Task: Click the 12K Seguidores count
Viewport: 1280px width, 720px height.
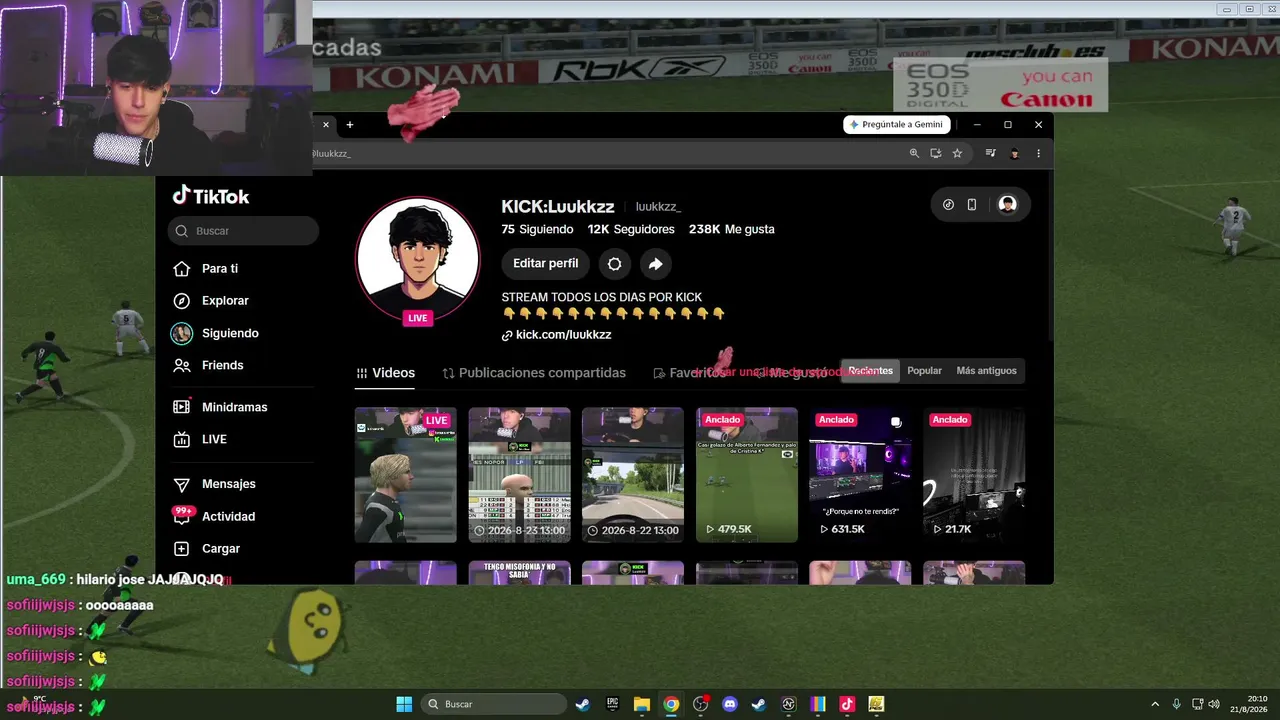Action: (631, 229)
